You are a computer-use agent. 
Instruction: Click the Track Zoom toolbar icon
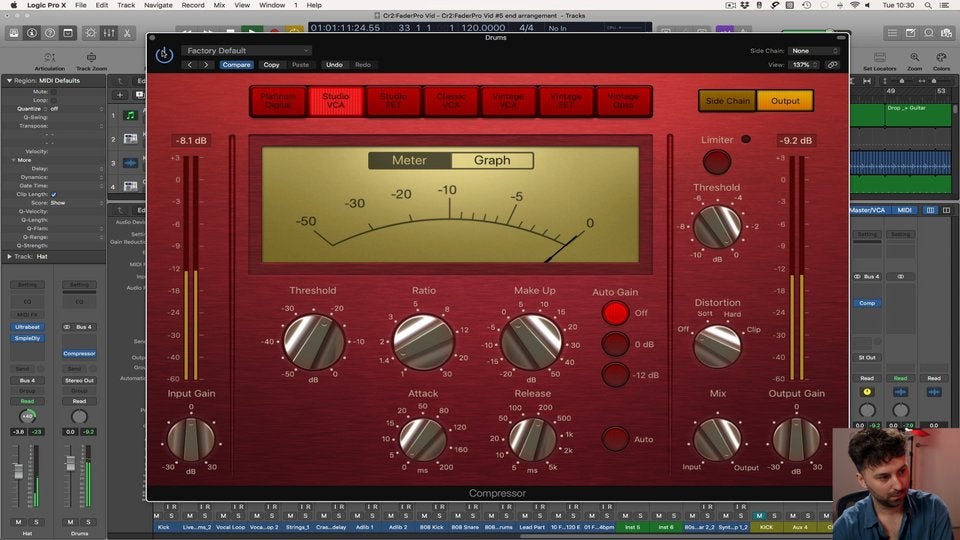pos(91,59)
